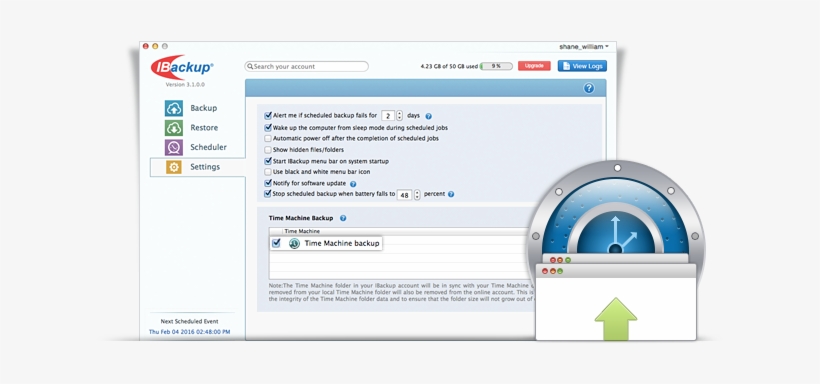The height and width of the screenshot is (384, 820).
Task: Click the Time Machine backup row icon
Action: pyautogui.click(x=294, y=243)
